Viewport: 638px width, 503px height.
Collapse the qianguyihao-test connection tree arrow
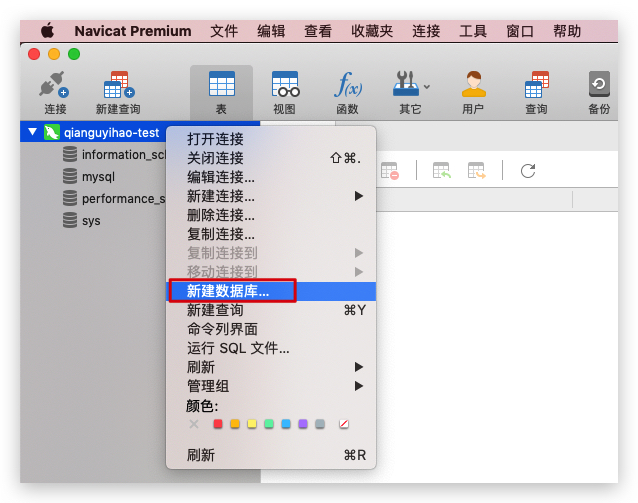click(x=32, y=132)
